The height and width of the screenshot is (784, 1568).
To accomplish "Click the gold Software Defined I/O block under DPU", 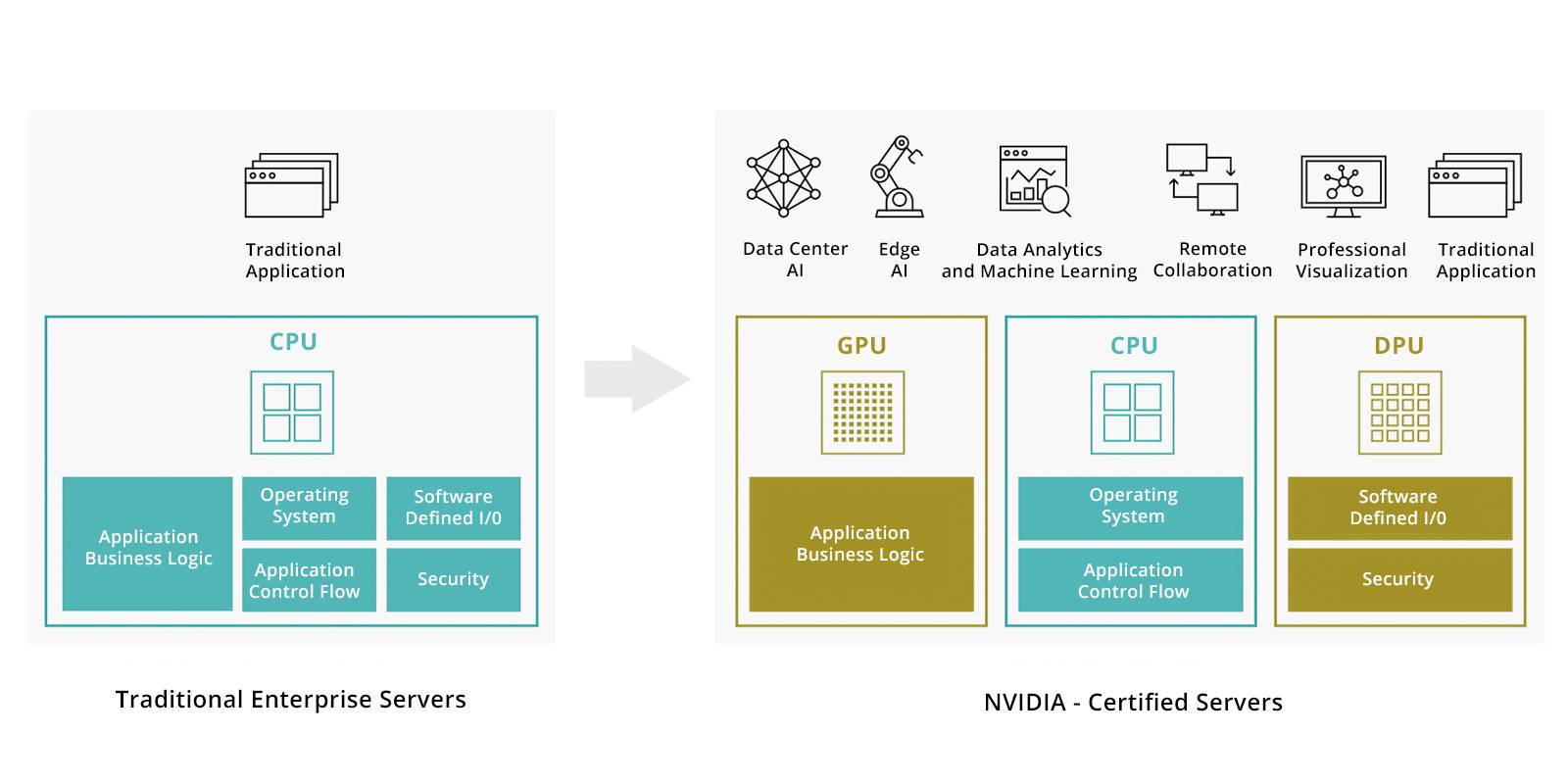I will tap(1400, 509).
